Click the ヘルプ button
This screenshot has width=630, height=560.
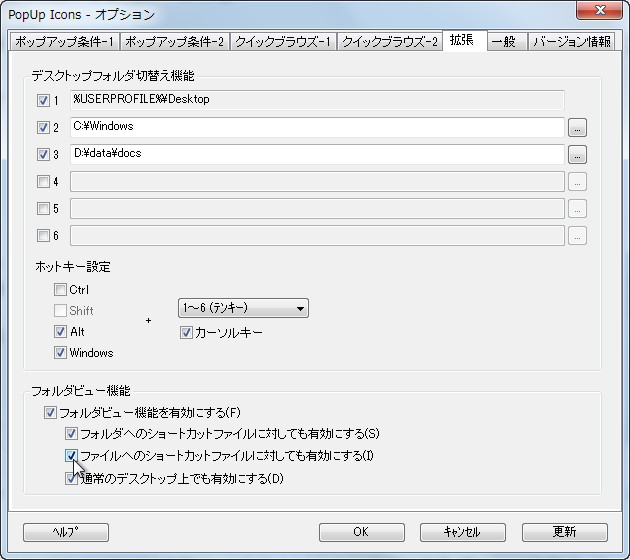pos(66,532)
